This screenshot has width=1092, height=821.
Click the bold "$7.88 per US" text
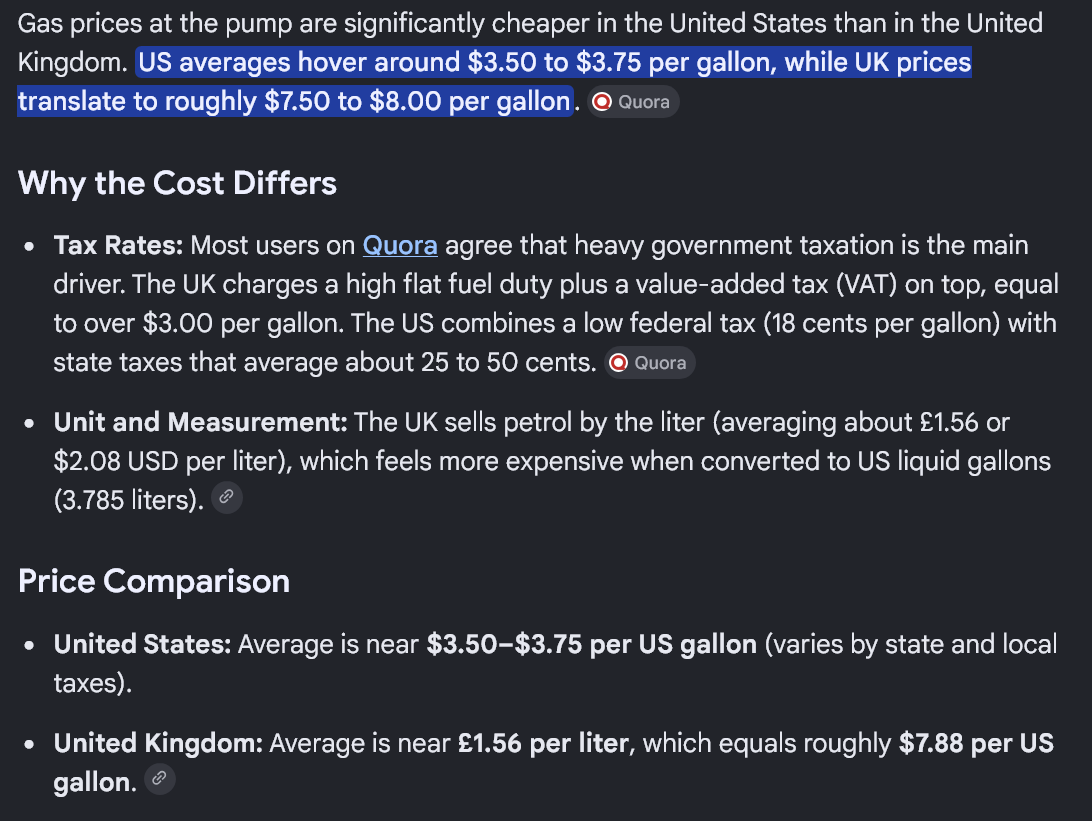pos(976,744)
